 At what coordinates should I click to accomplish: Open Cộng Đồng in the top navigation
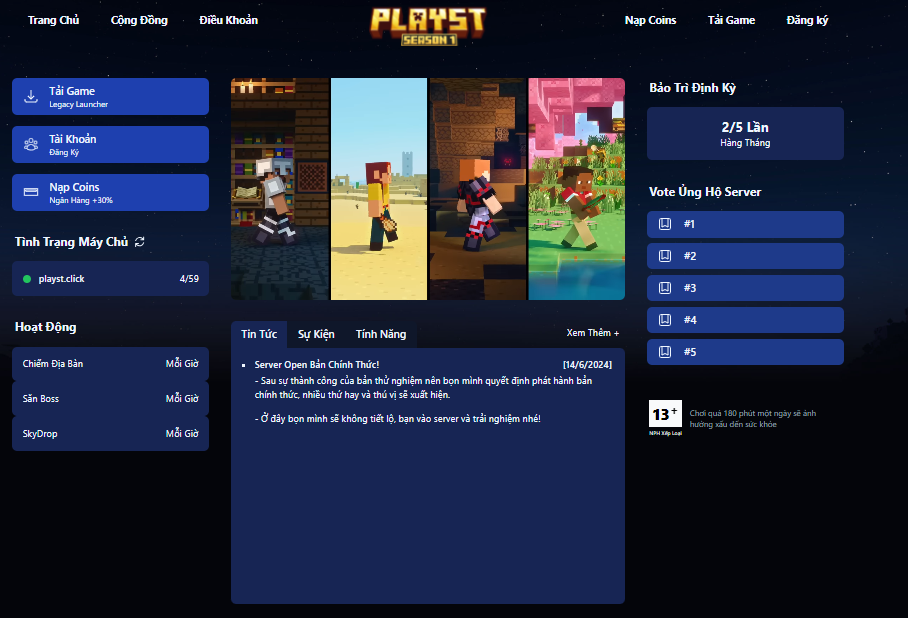(x=139, y=20)
